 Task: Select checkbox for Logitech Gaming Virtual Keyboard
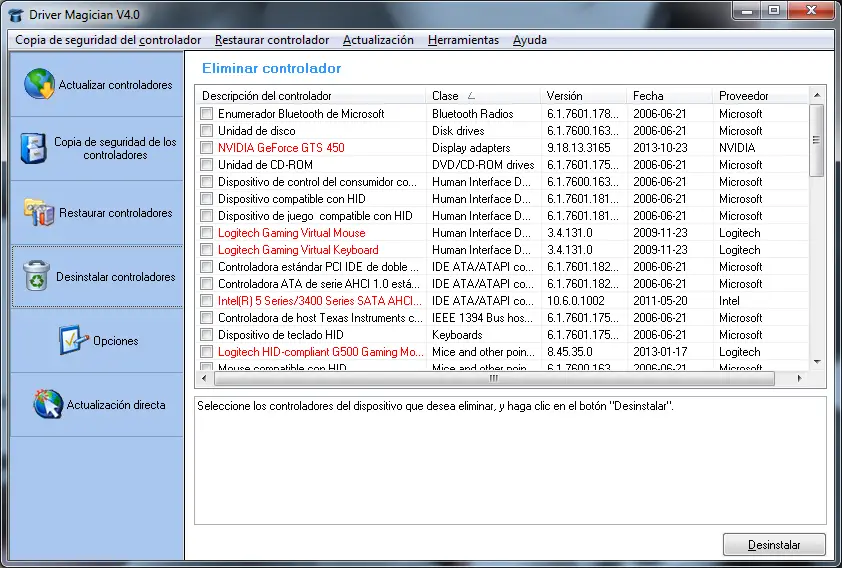tap(206, 250)
